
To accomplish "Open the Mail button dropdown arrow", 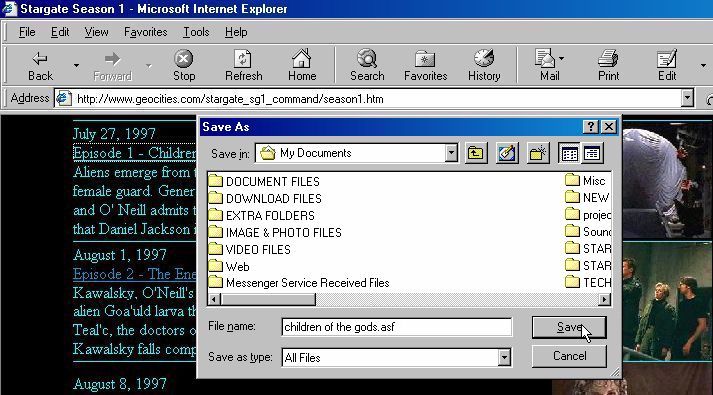I will (x=561, y=59).
